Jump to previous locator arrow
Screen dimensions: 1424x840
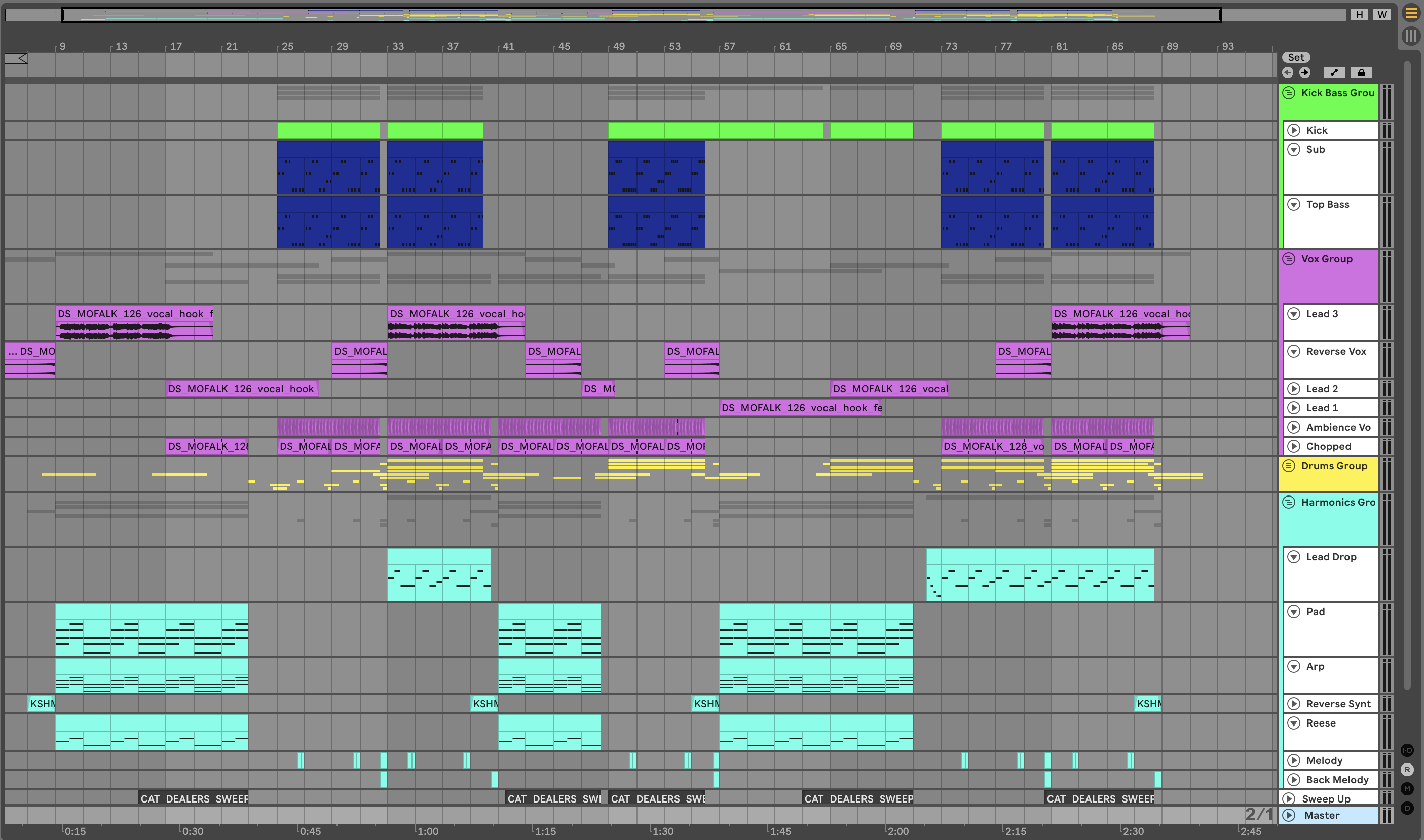point(1288,72)
